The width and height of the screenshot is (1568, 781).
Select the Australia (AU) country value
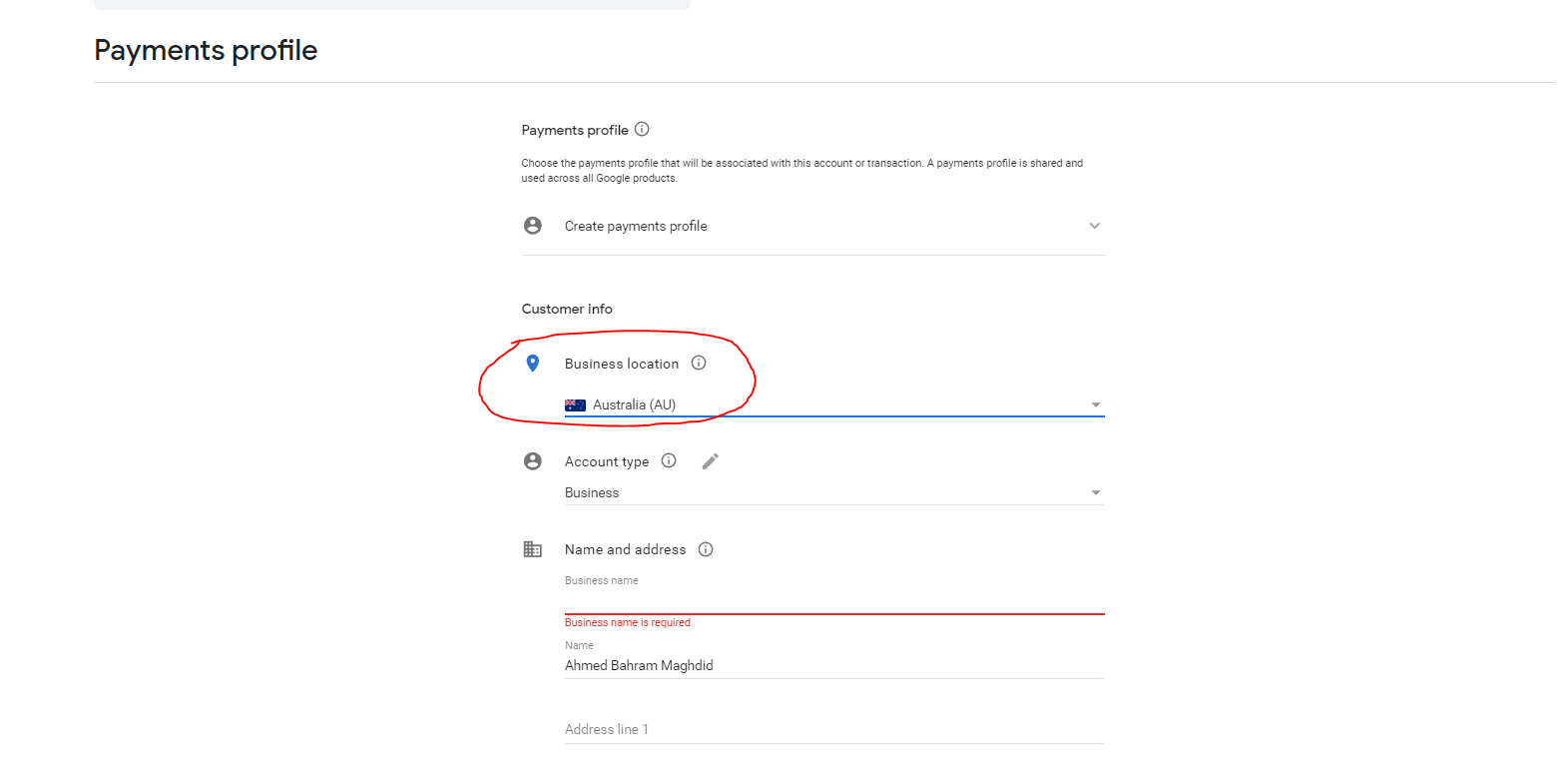pyautogui.click(x=634, y=404)
